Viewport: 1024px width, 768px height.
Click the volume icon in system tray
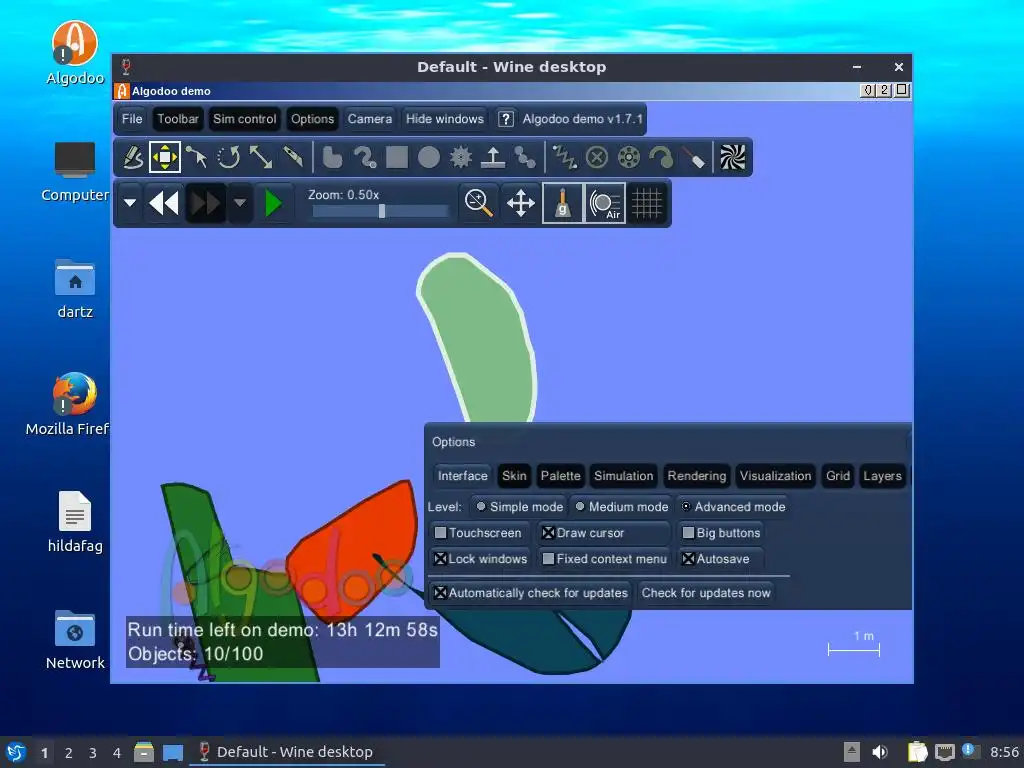point(880,752)
